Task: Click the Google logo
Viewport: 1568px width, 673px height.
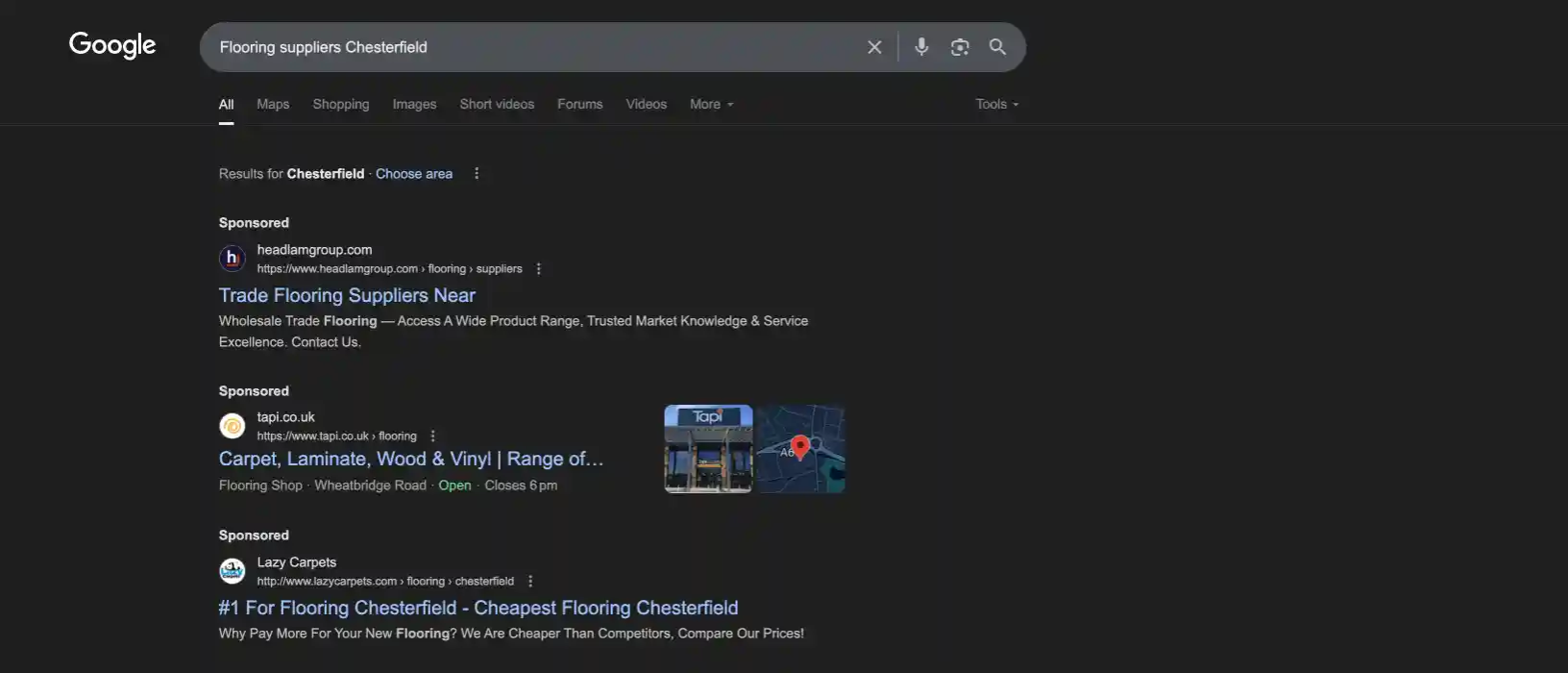Action: [x=112, y=45]
